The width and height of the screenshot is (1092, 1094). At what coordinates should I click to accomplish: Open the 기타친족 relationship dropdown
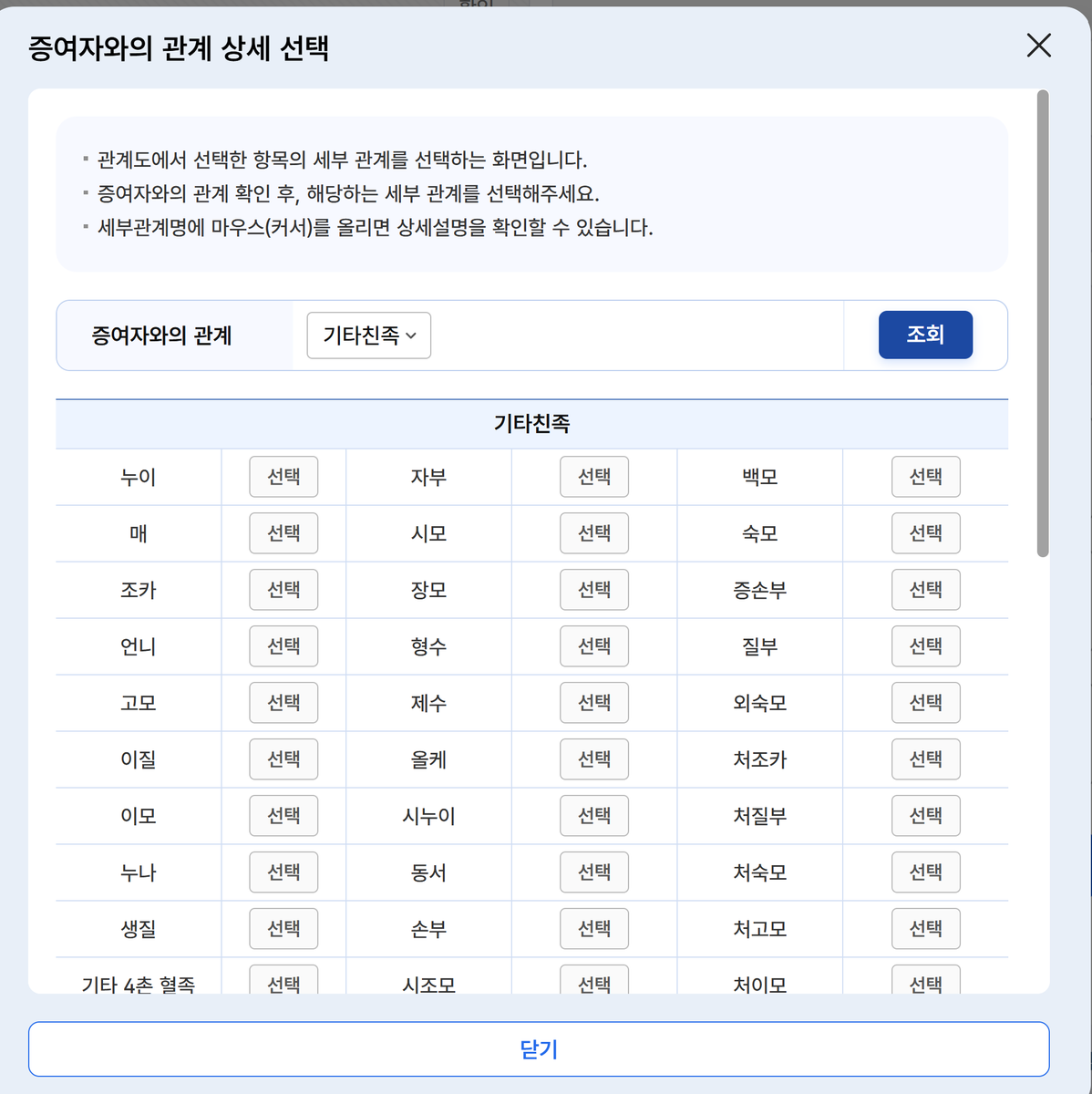coord(369,335)
